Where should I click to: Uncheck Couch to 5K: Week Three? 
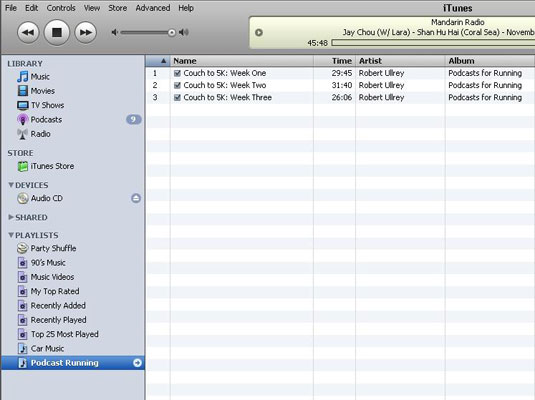pos(177,98)
